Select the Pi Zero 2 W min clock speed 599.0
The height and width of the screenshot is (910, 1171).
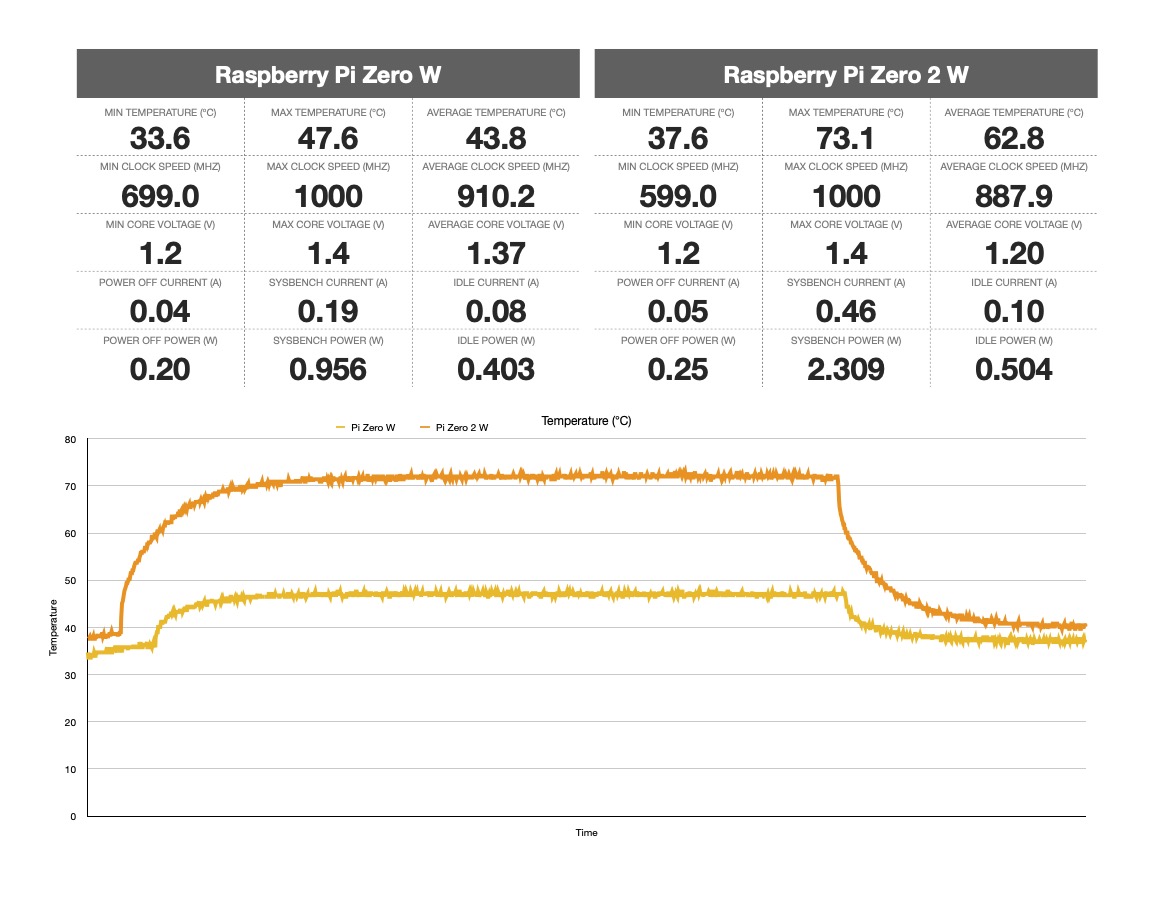pos(678,196)
